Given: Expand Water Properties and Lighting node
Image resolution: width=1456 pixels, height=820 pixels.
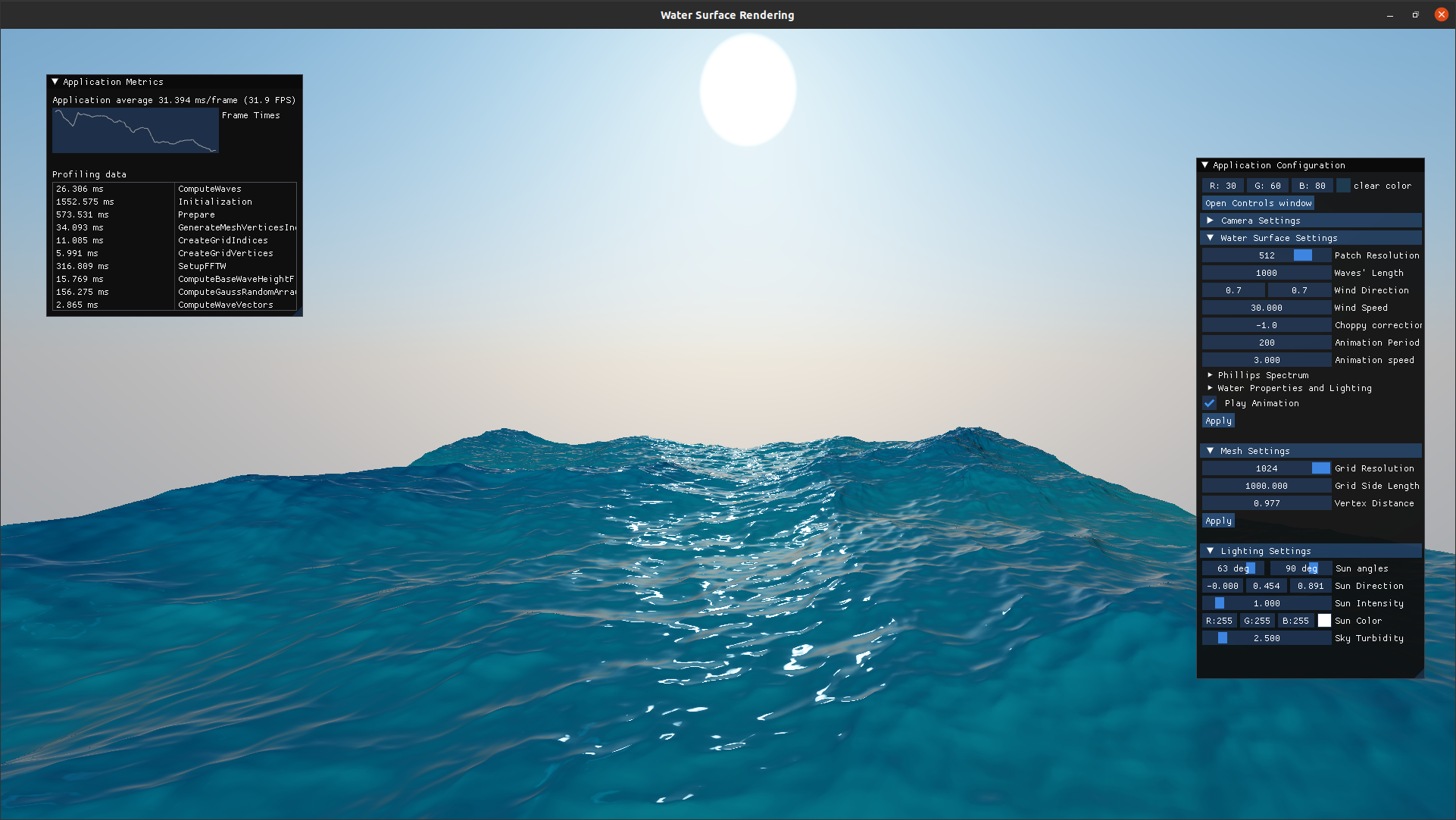Looking at the screenshot, I should pyautogui.click(x=1210, y=388).
